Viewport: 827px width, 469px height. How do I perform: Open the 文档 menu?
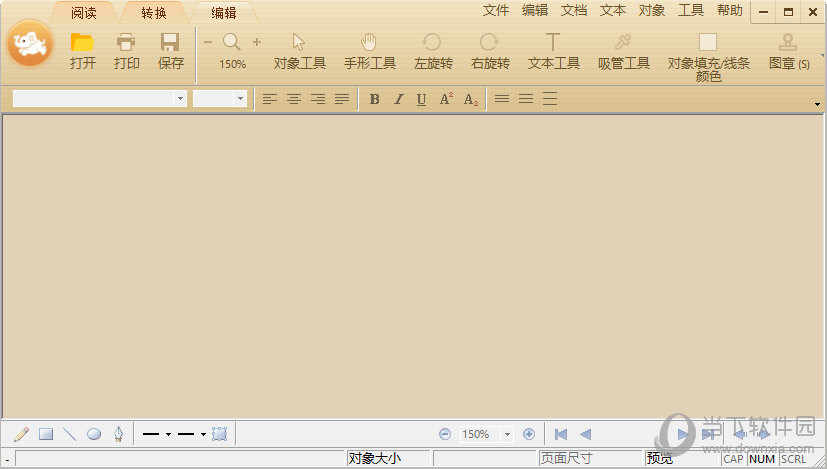[574, 11]
